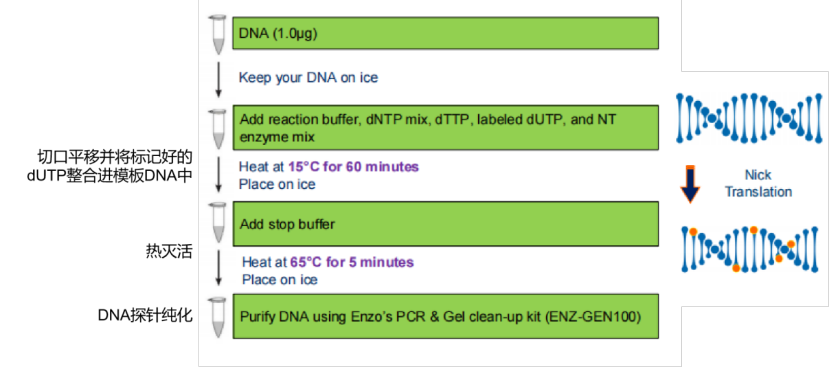Select the Add stop buffer green box
829x367 pixels.
tap(446, 224)
